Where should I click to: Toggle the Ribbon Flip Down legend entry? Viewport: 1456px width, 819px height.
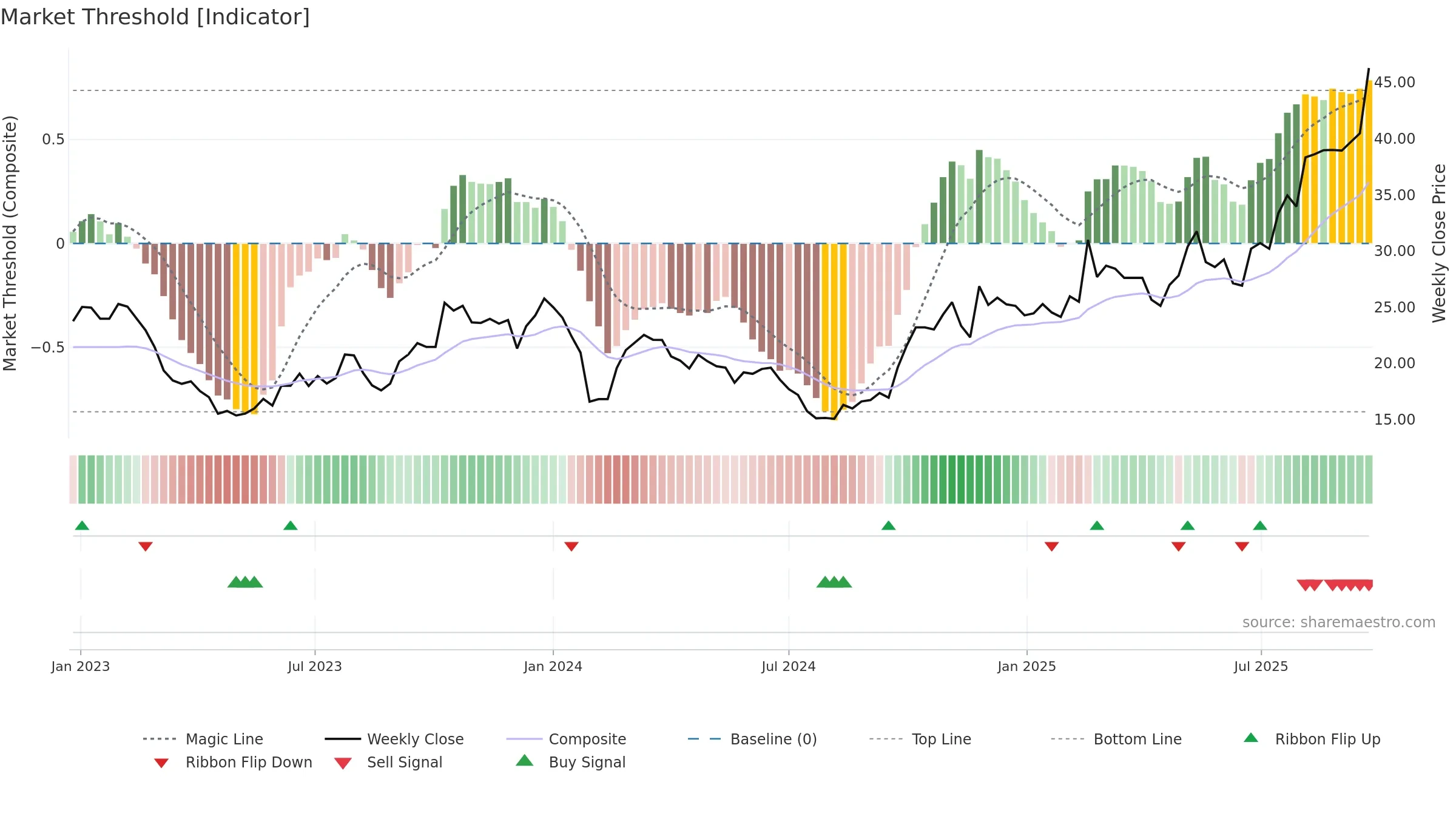[232, 762]
